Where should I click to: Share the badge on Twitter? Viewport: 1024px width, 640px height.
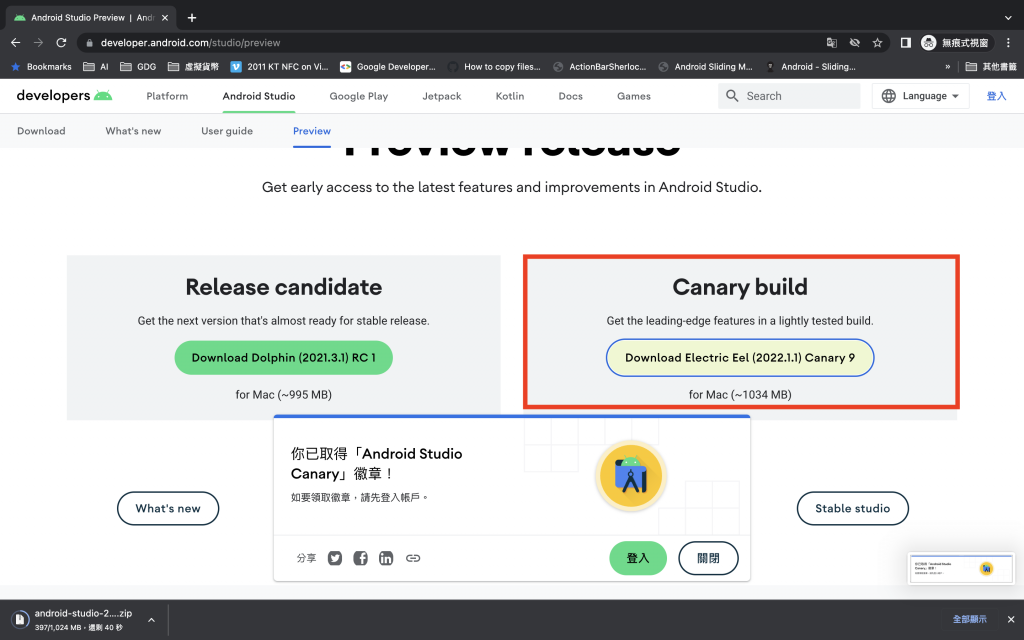pyautogui.click(x=335, y=558)
